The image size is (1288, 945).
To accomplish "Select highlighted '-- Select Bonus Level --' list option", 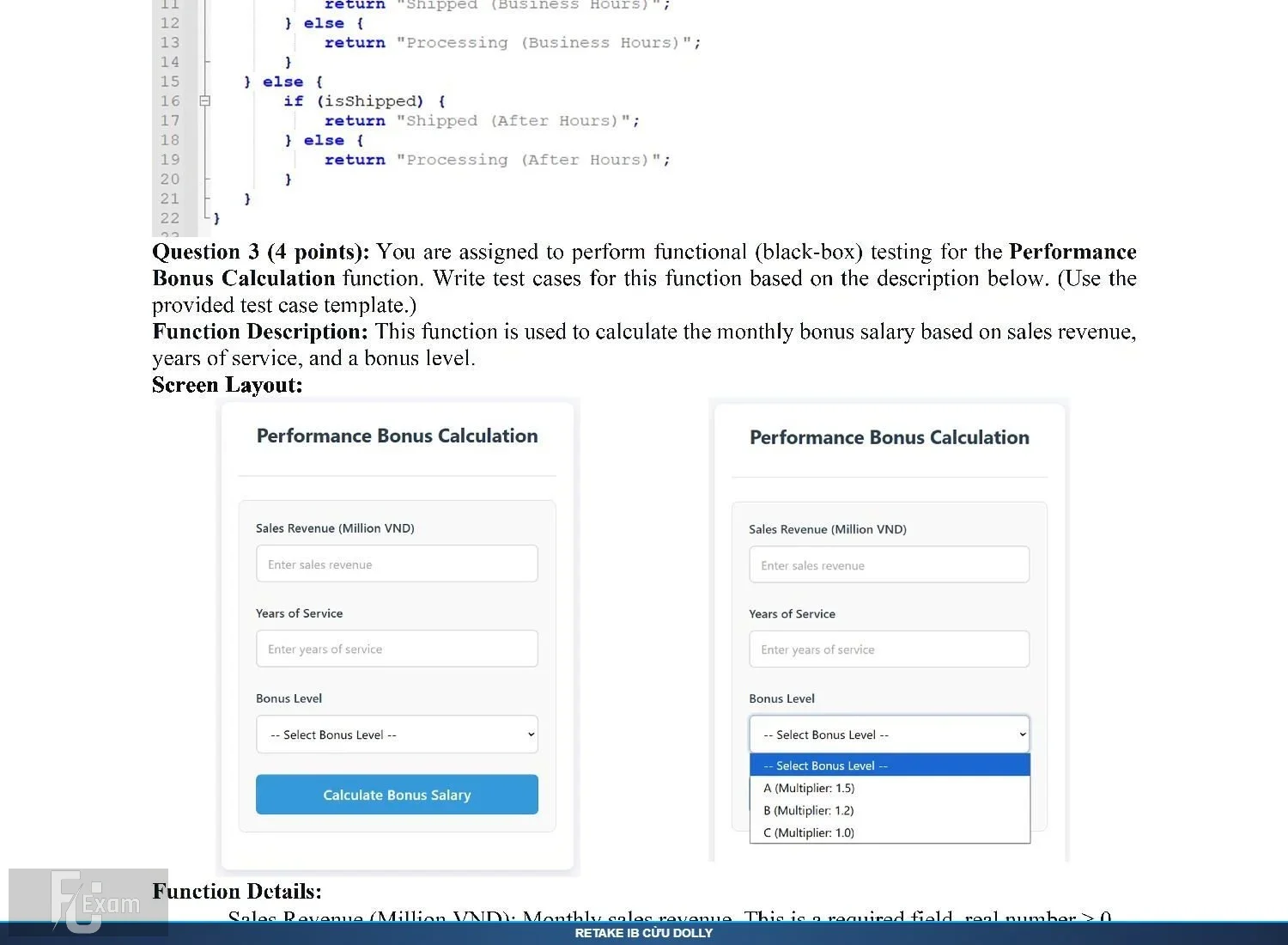I will 890,765.
